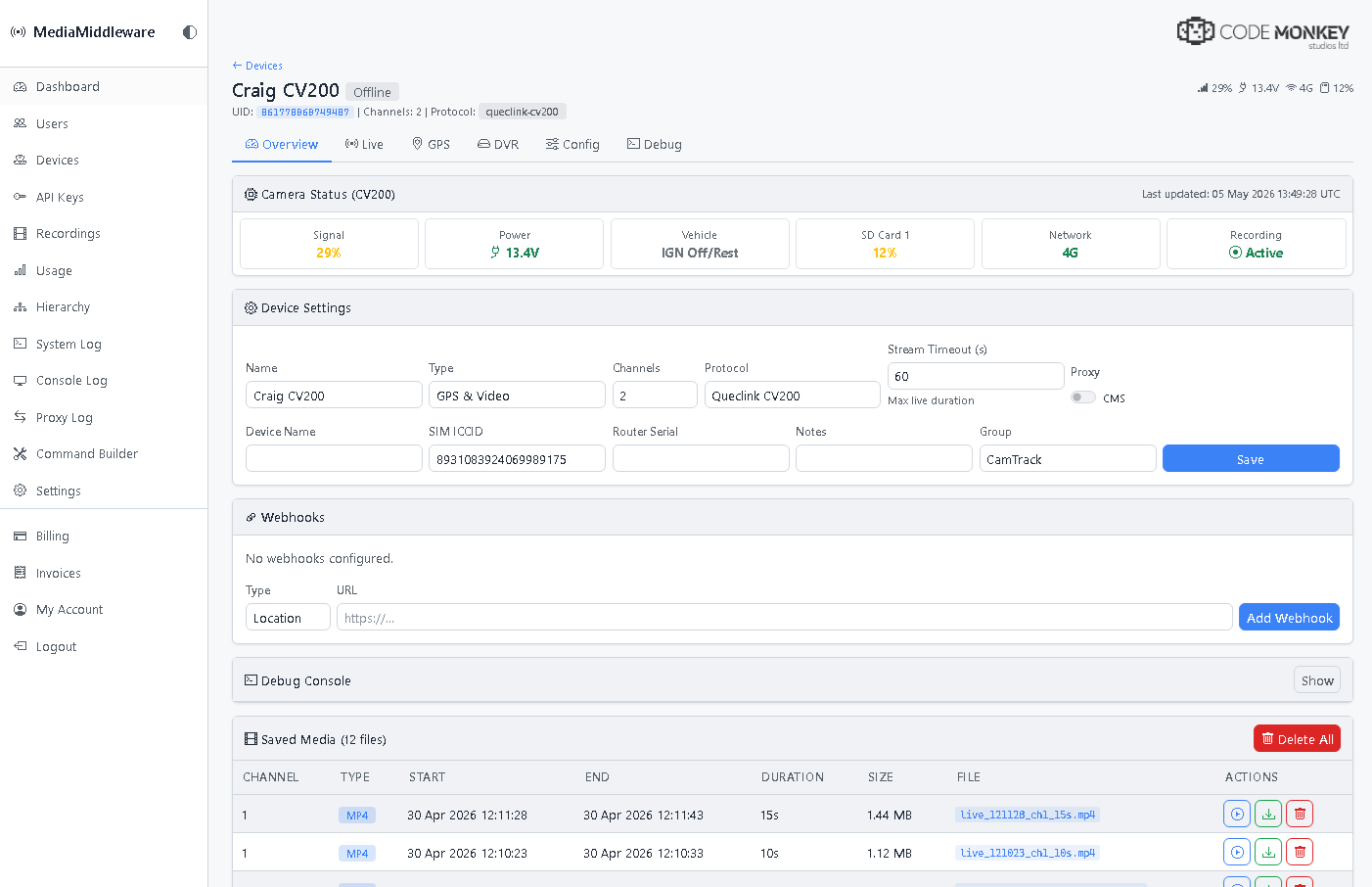Click the MediaMiddleware logo title
The image size is (1372, 887).
[x=83, y=32]
